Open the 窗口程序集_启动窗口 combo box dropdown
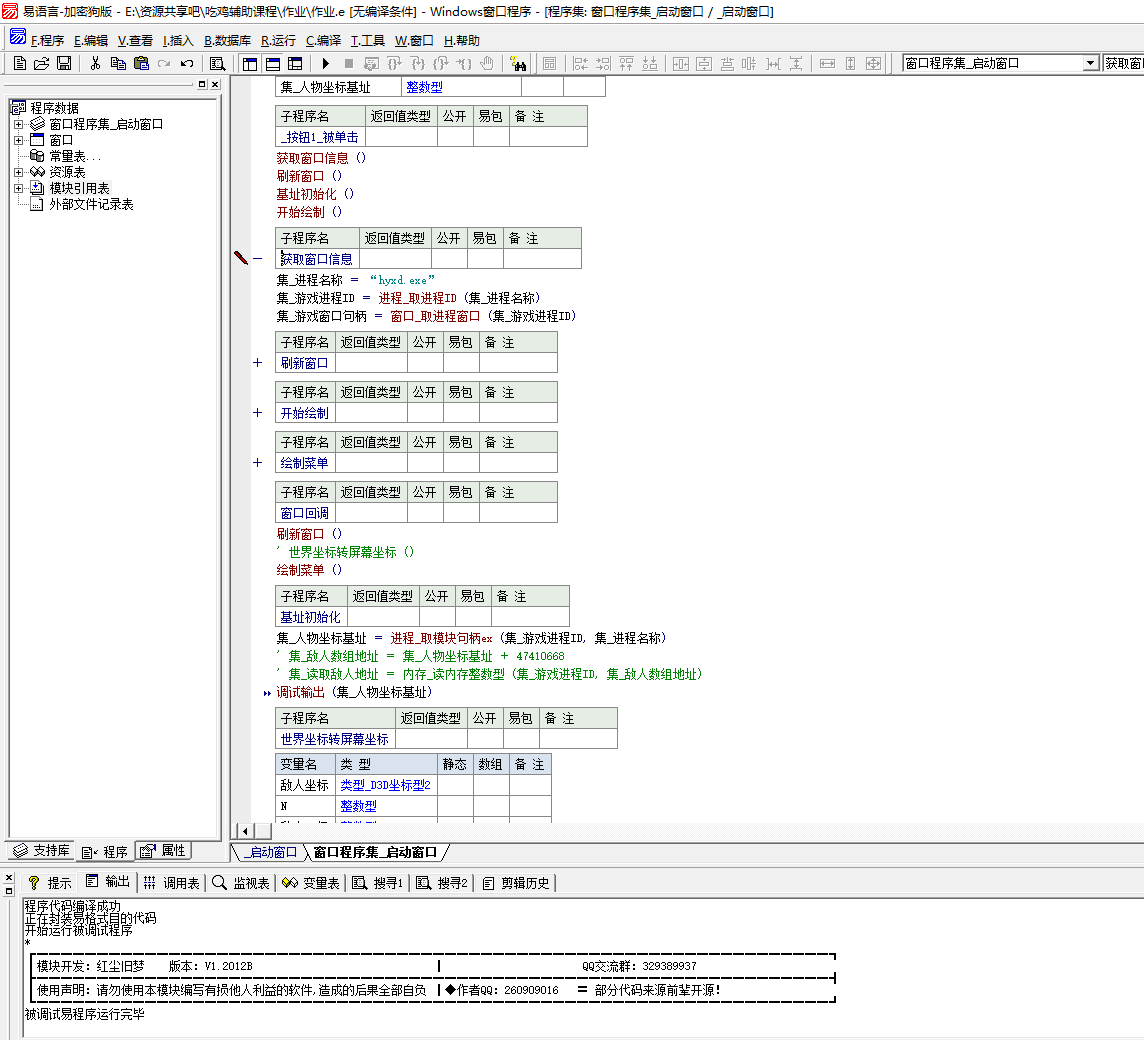The height and width of the screenshot is (1040, 1144). [x=1090, y=63]
